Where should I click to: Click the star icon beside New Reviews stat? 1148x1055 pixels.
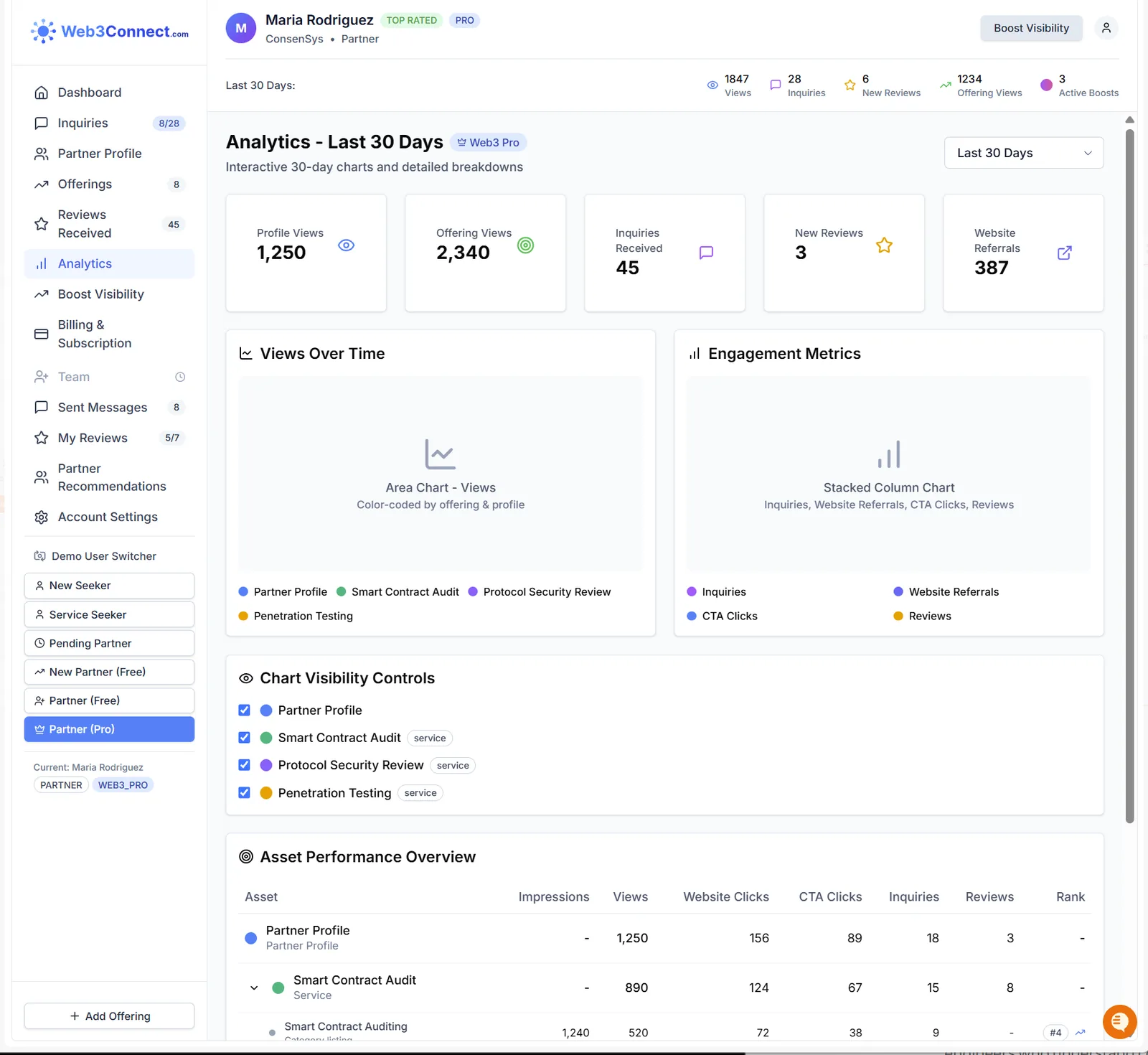(850, 85)
